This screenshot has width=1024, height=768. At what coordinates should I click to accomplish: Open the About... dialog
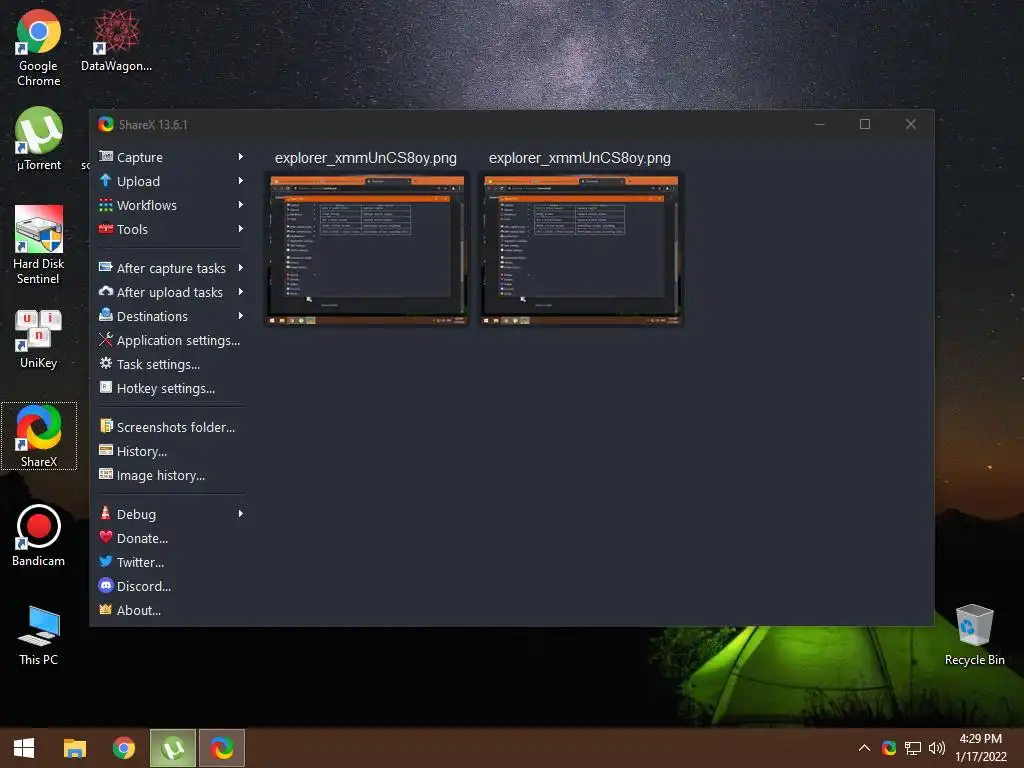[172, 610]
